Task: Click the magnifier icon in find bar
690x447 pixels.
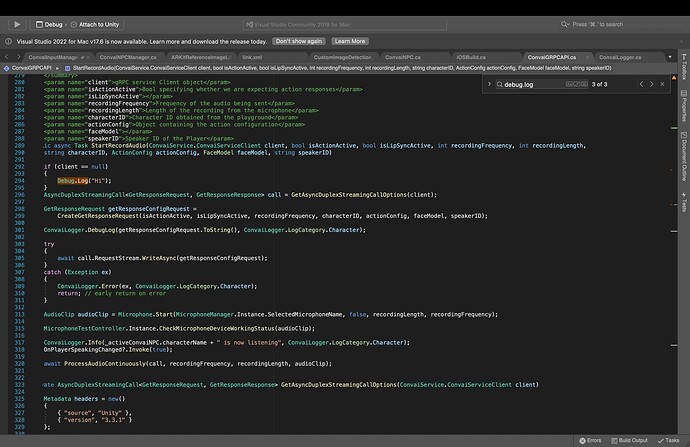Action: coord(499,84)
